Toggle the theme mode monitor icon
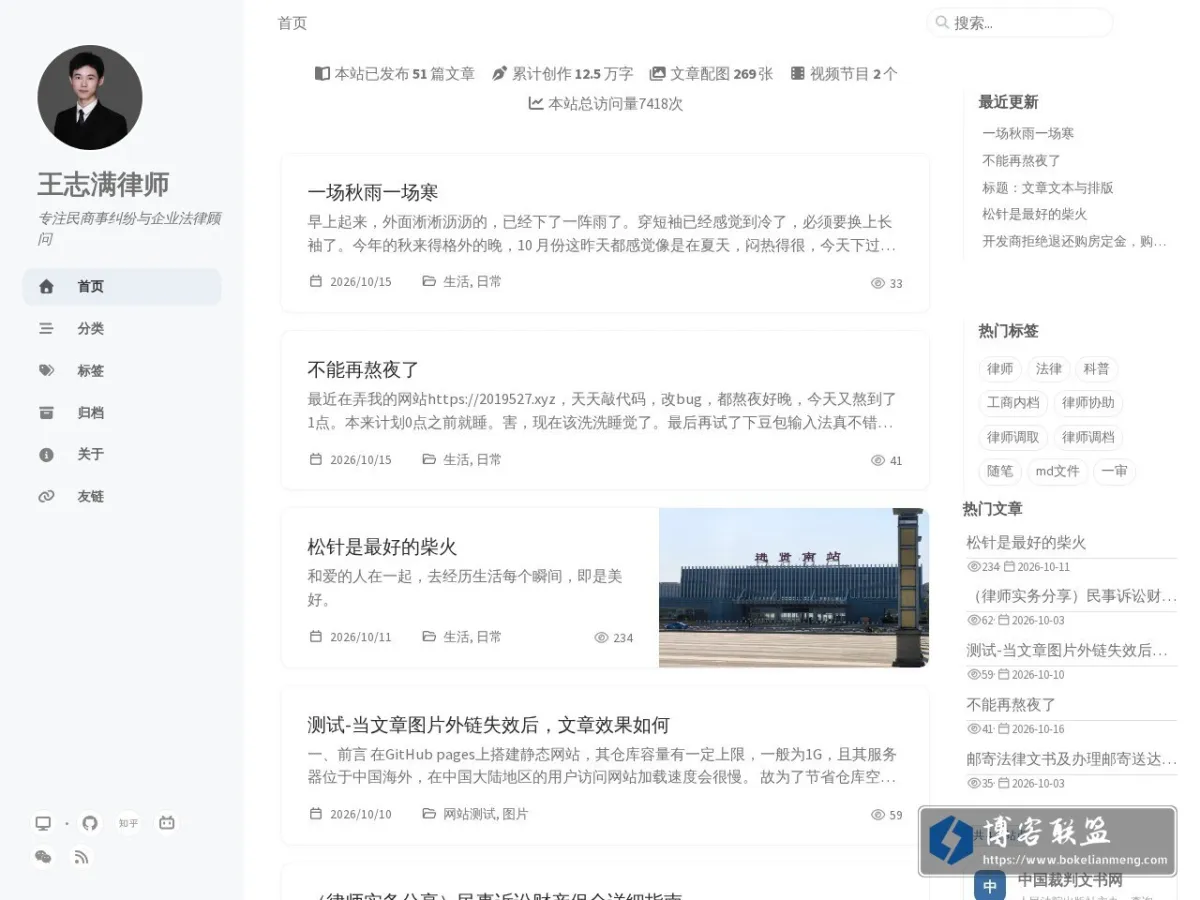 [x=43, y=823]
